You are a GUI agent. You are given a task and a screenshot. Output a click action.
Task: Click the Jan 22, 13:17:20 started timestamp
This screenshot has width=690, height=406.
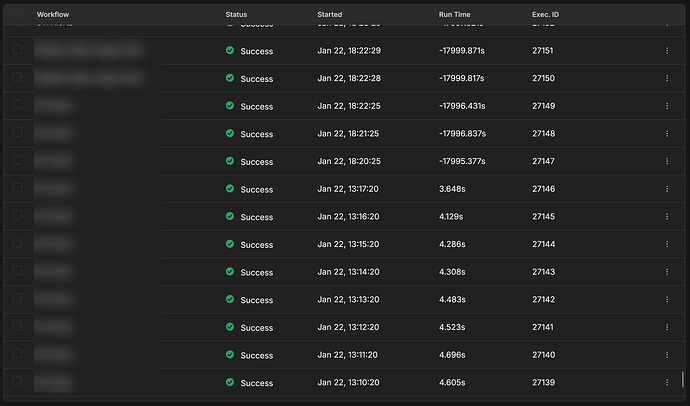(x=348, y=189)
